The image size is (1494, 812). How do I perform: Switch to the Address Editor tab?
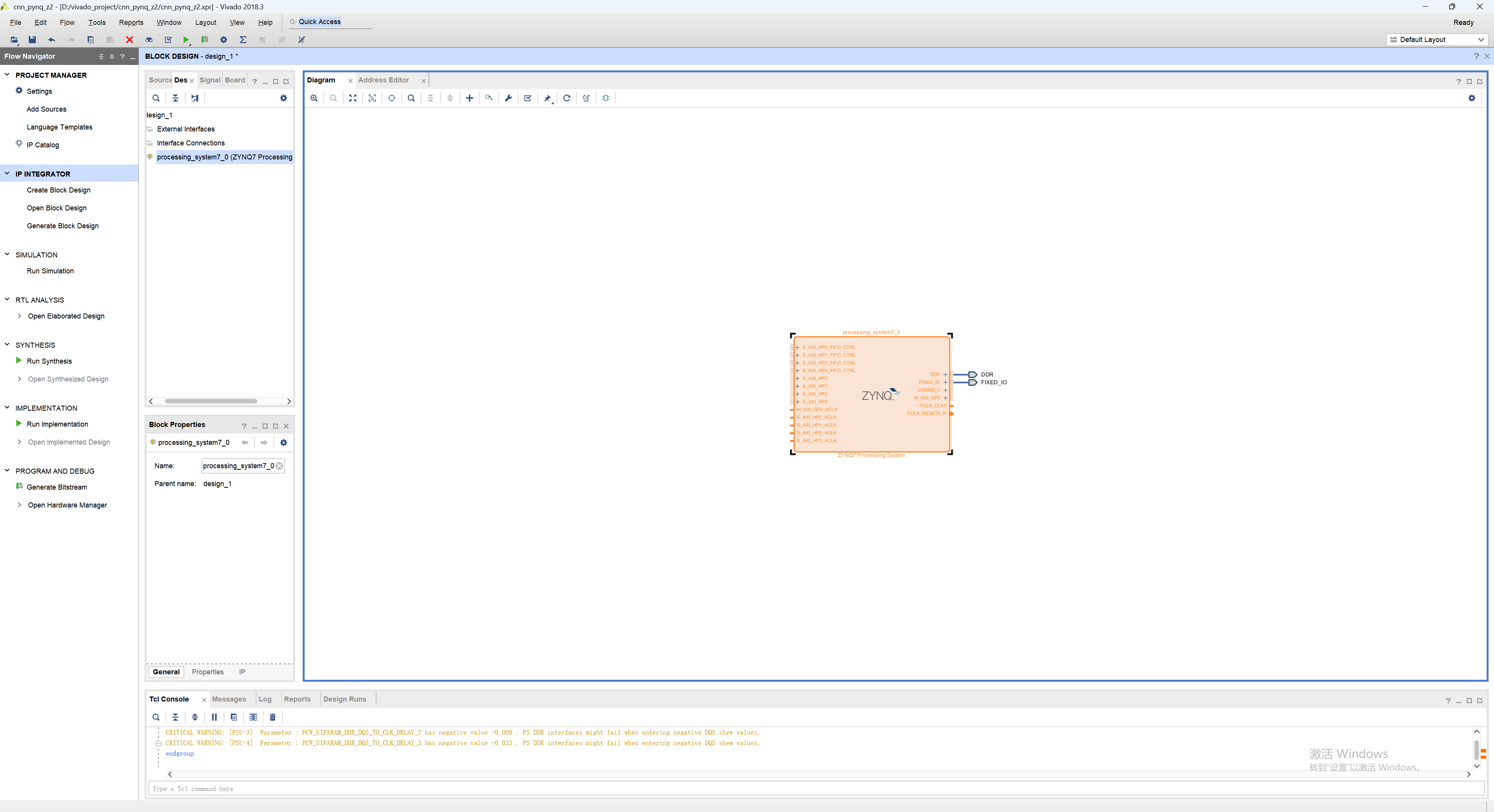click(383, 80)
